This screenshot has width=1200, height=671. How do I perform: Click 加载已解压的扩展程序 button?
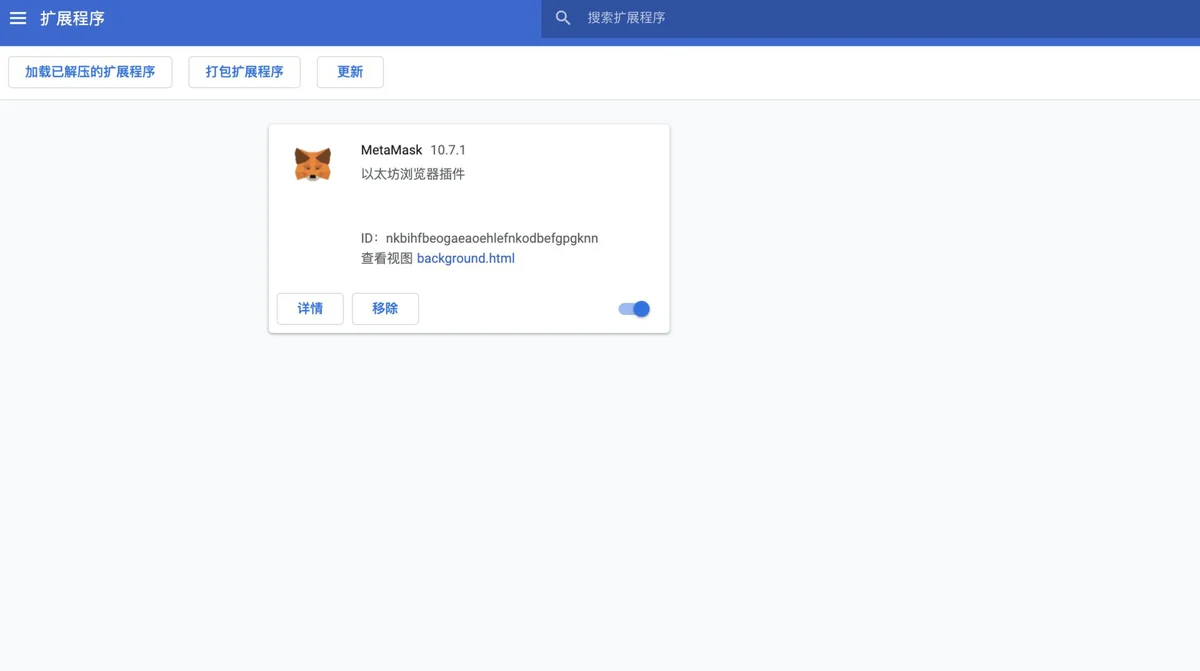pos(90,72)
